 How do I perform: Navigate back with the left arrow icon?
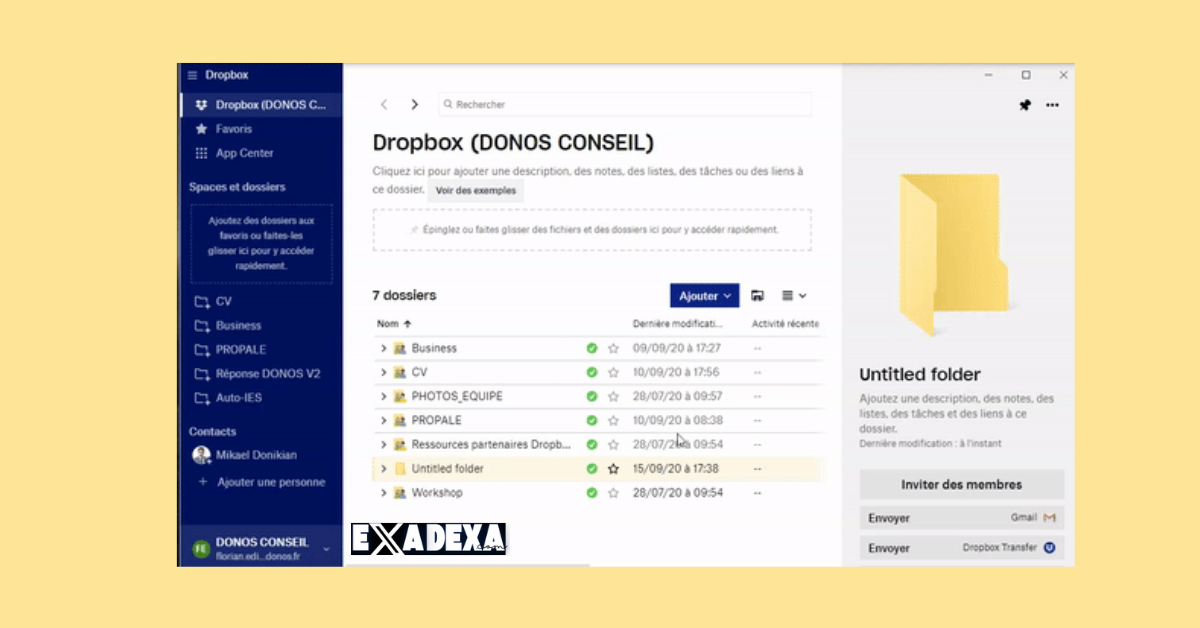tap(384, 104)
